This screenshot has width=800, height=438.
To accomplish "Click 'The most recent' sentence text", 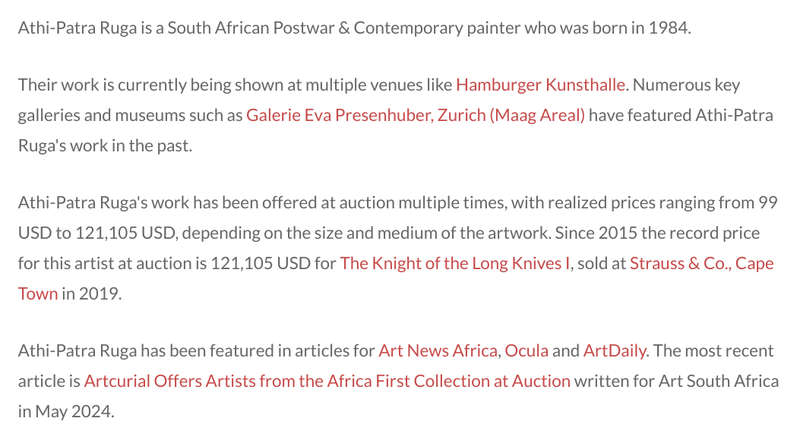I will (x=713, y=351).
